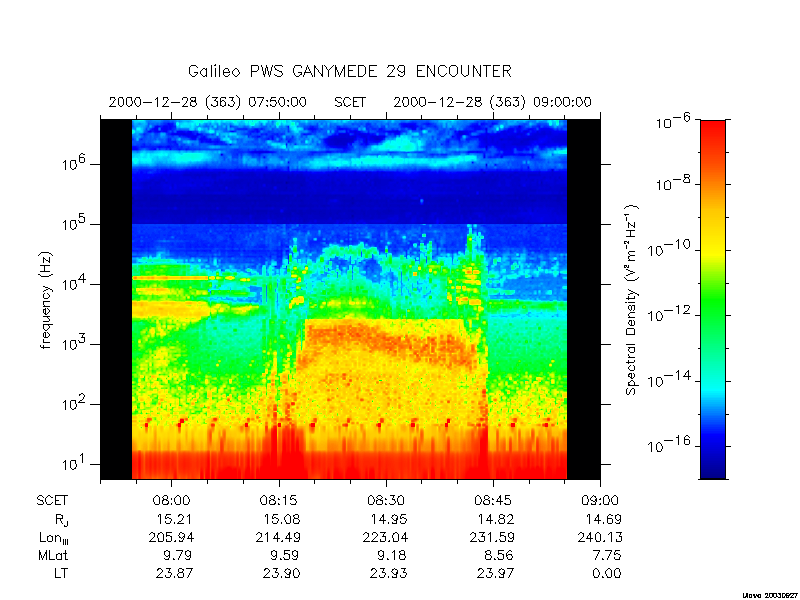800x600 pixels.
Task: Click the title 'Galileo PWS GANYMEDE 29 ENCOUNTER'
Action: pos(349,71)
